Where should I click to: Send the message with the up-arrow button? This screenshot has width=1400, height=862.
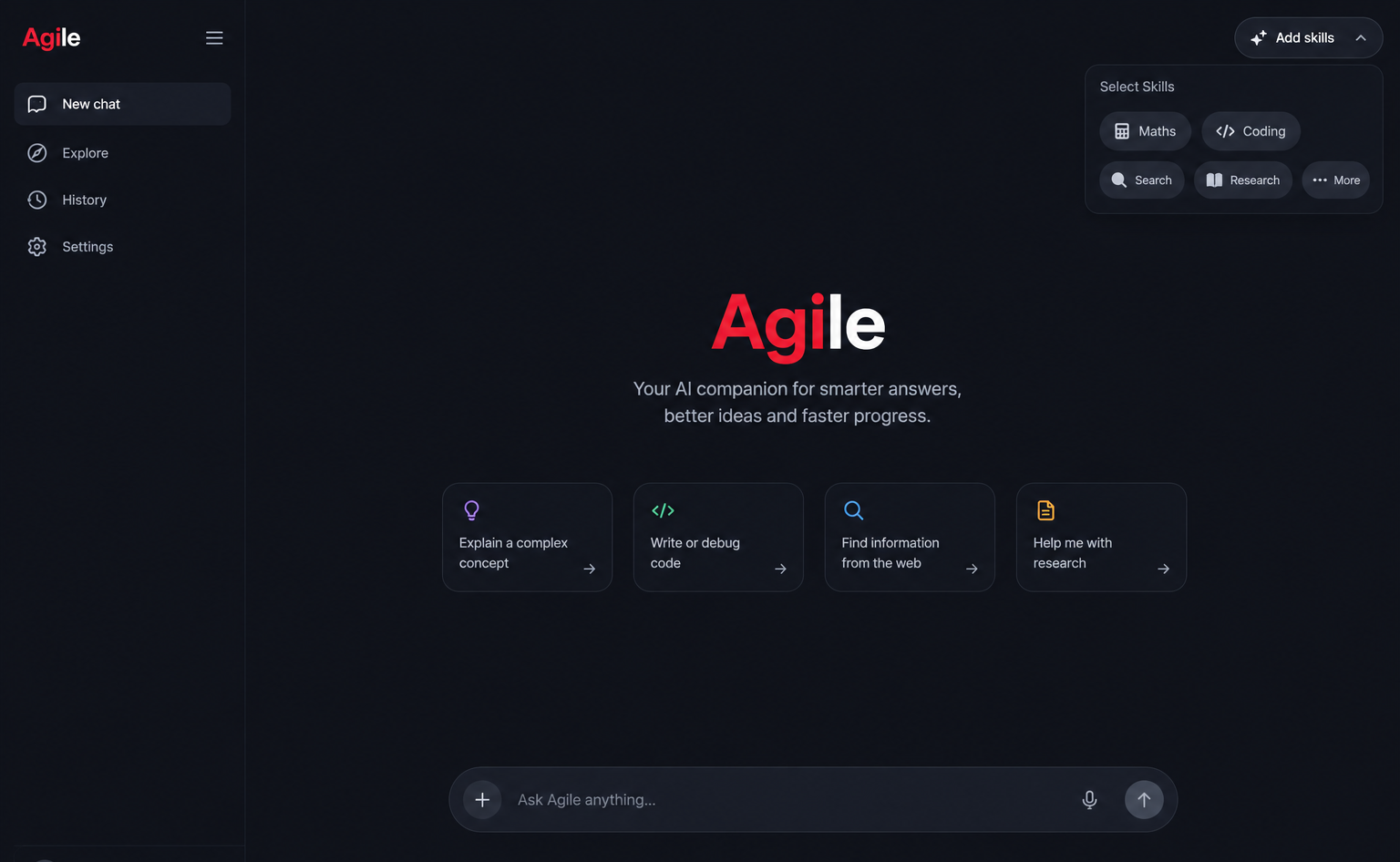[x=1144, y=800]
